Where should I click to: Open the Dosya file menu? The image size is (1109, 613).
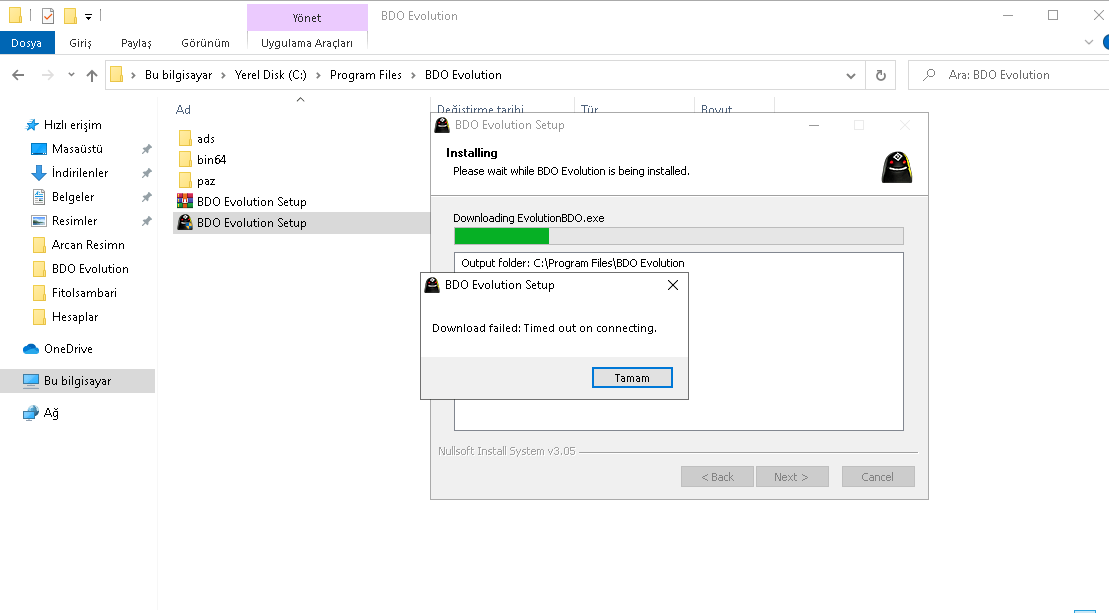(27, 43)
